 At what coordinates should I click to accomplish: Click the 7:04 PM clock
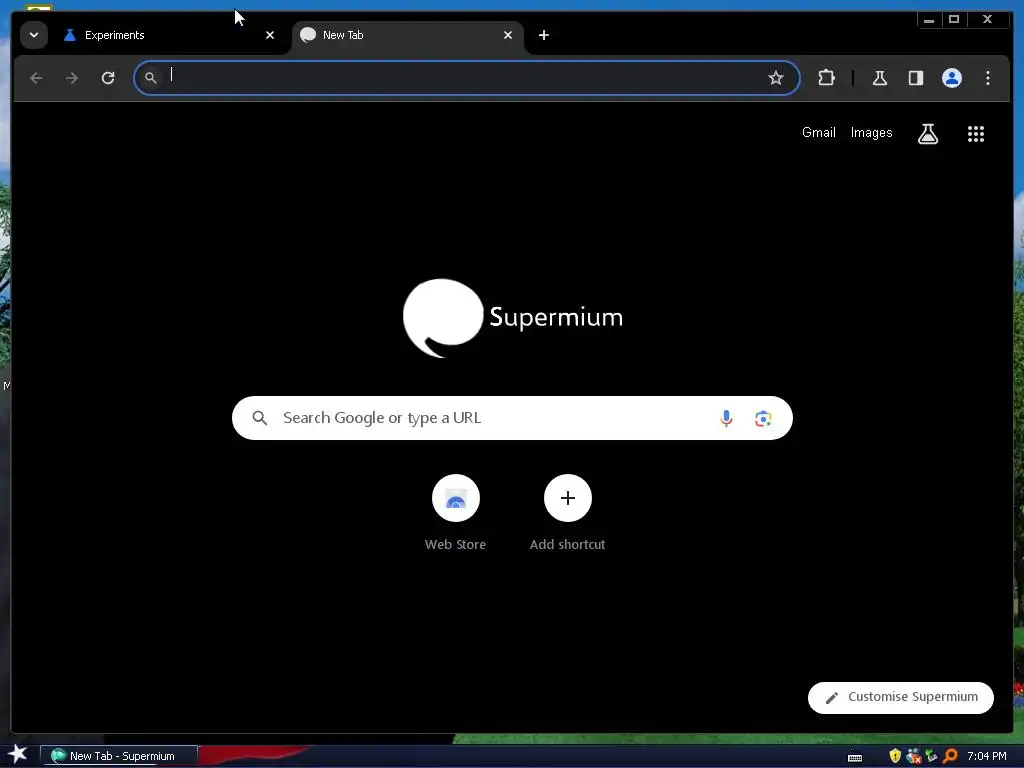(x=987, y=756)
